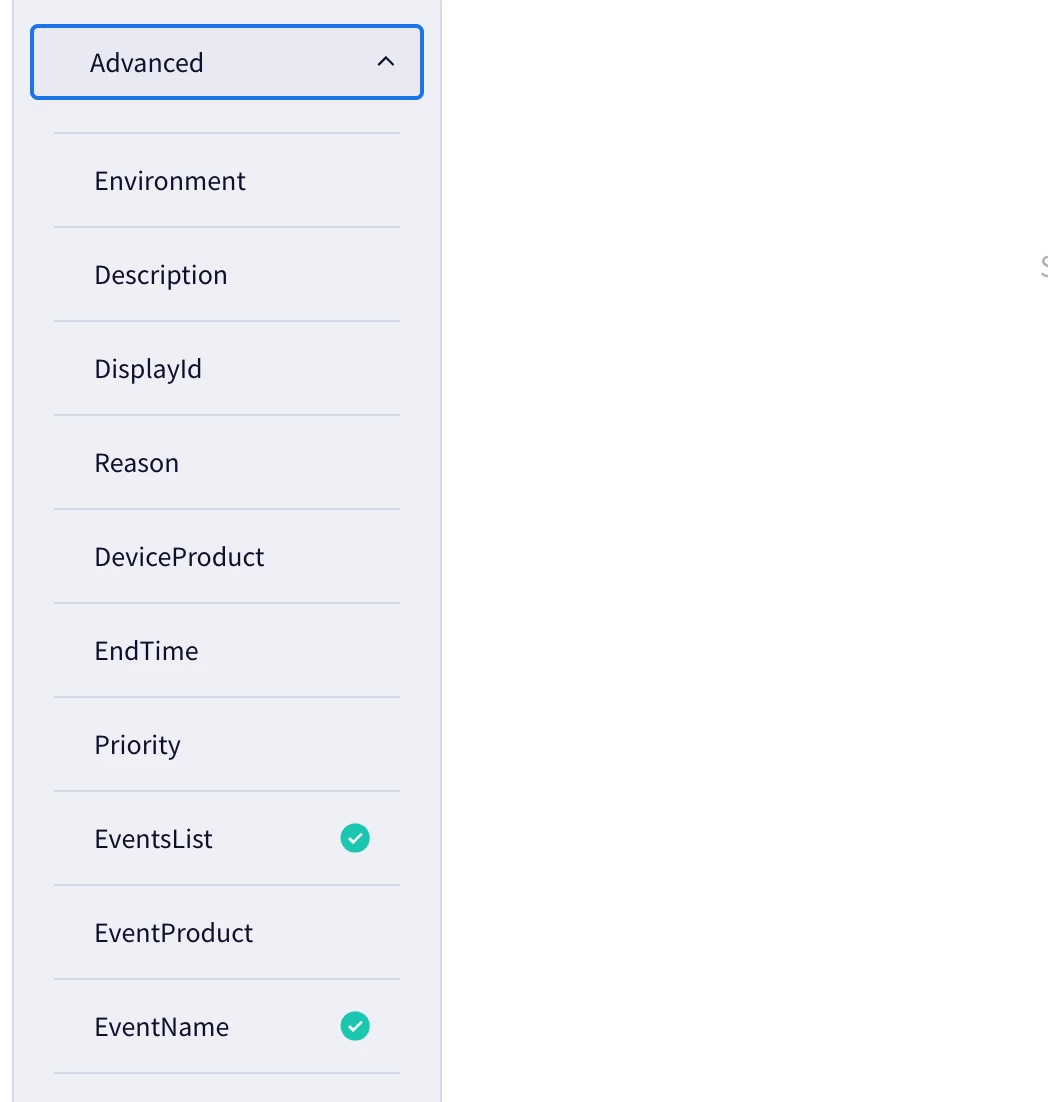1048x1102 pixels.
Task: Open the DeviceProduct entry
Action: 226,557
